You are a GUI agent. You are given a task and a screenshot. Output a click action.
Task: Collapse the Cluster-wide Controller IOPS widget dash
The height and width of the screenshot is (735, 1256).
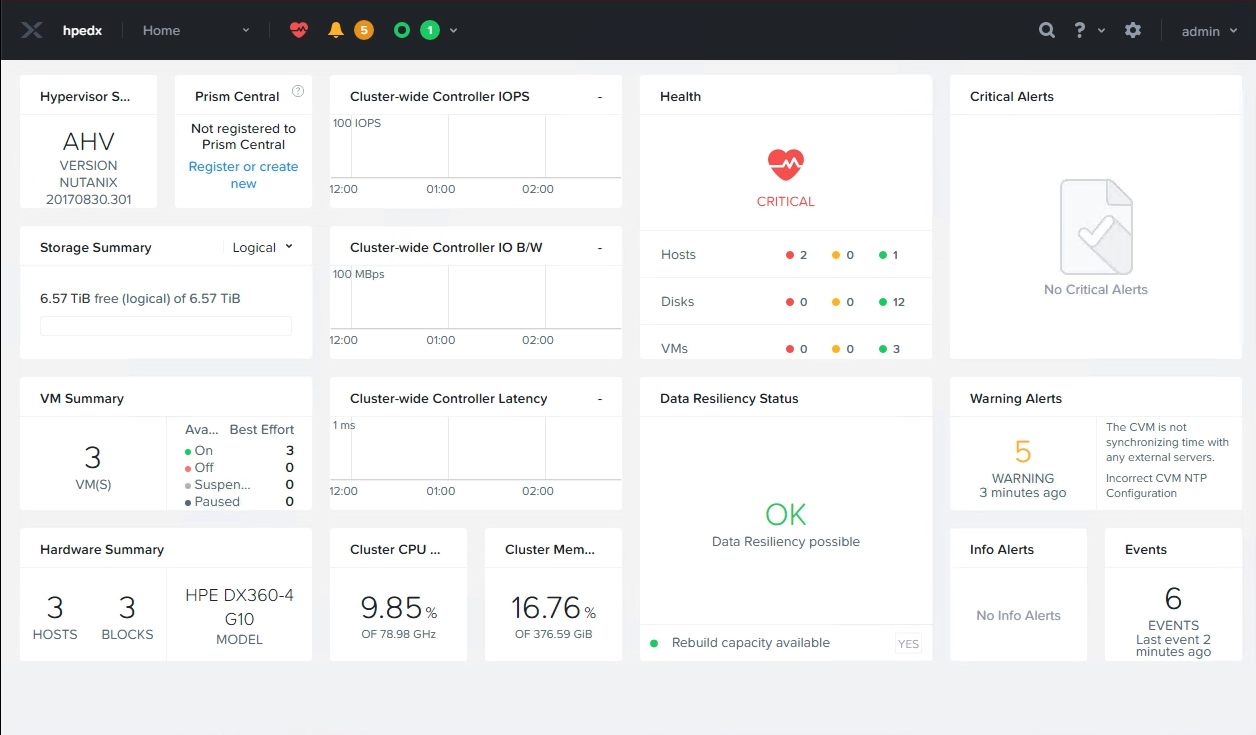click(600, 97)
